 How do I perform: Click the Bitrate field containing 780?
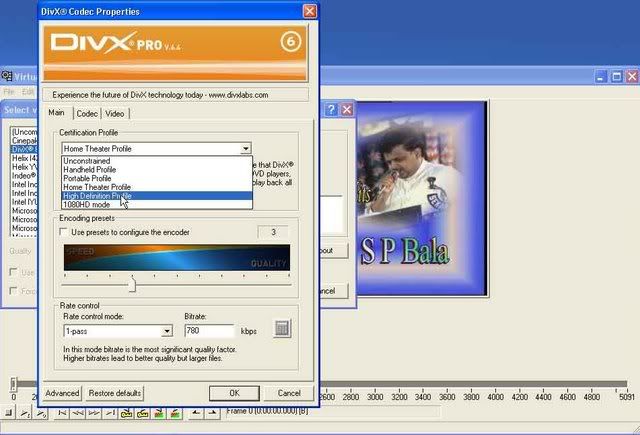(210, 331)
